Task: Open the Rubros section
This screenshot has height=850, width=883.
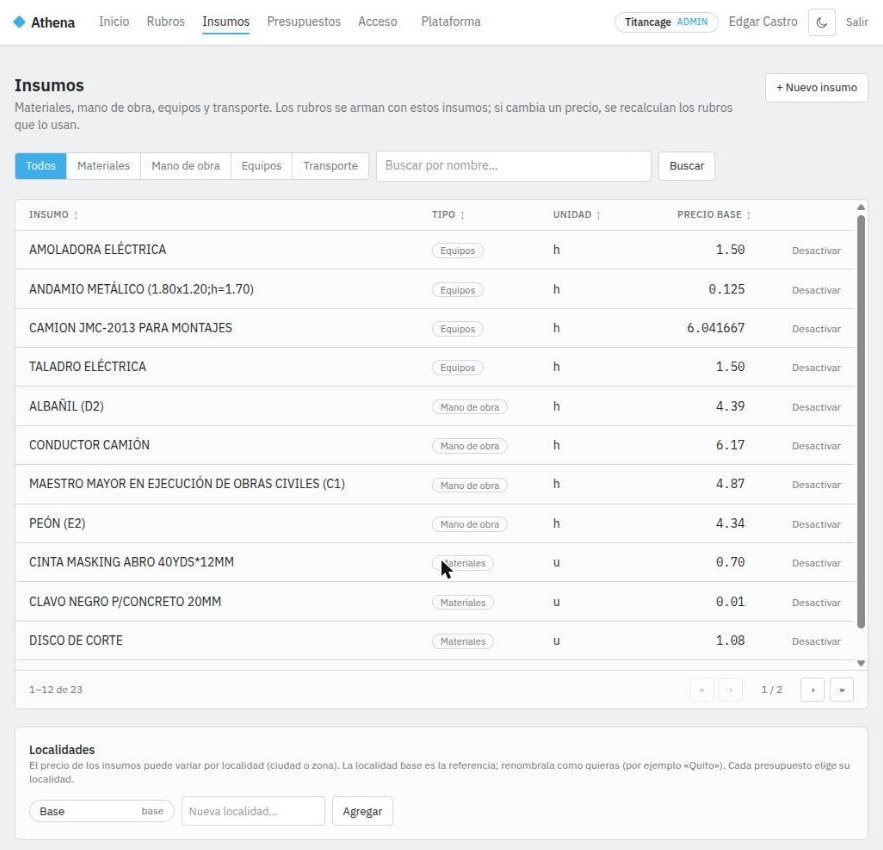Action: click(x=166, y=21)
